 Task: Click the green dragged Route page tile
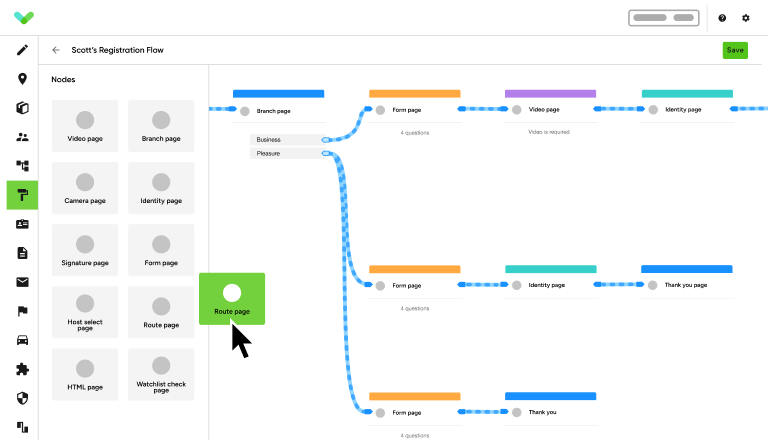232,298
